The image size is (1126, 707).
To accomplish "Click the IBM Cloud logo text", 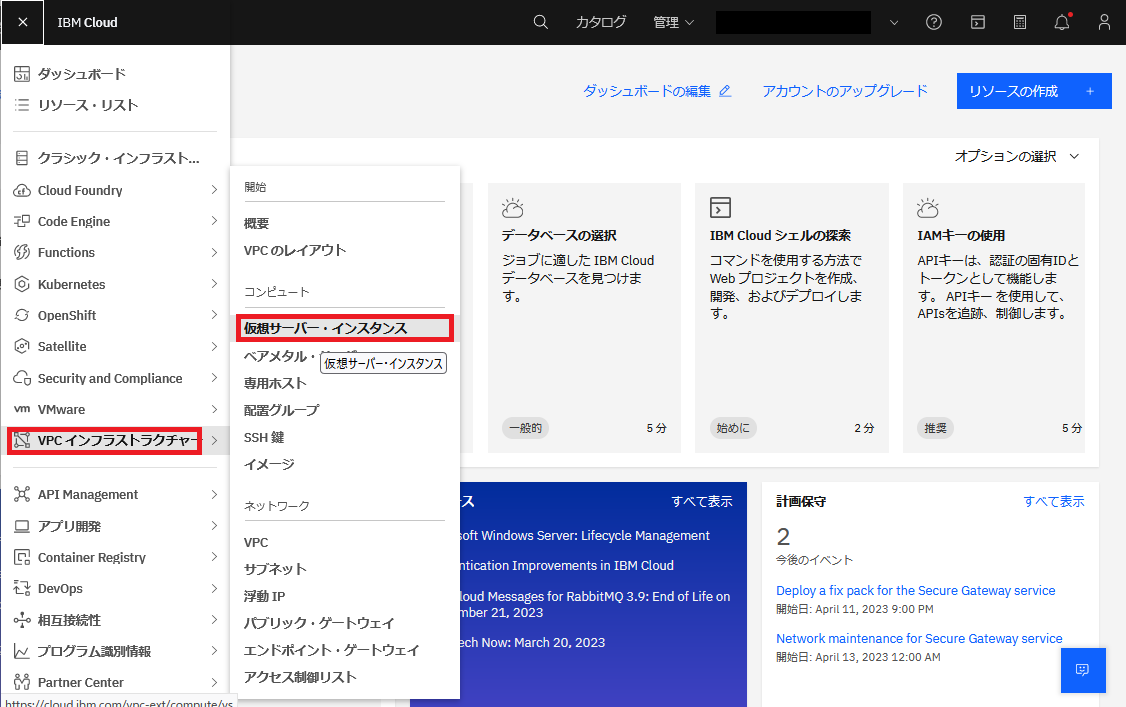I will pos(88,22).
